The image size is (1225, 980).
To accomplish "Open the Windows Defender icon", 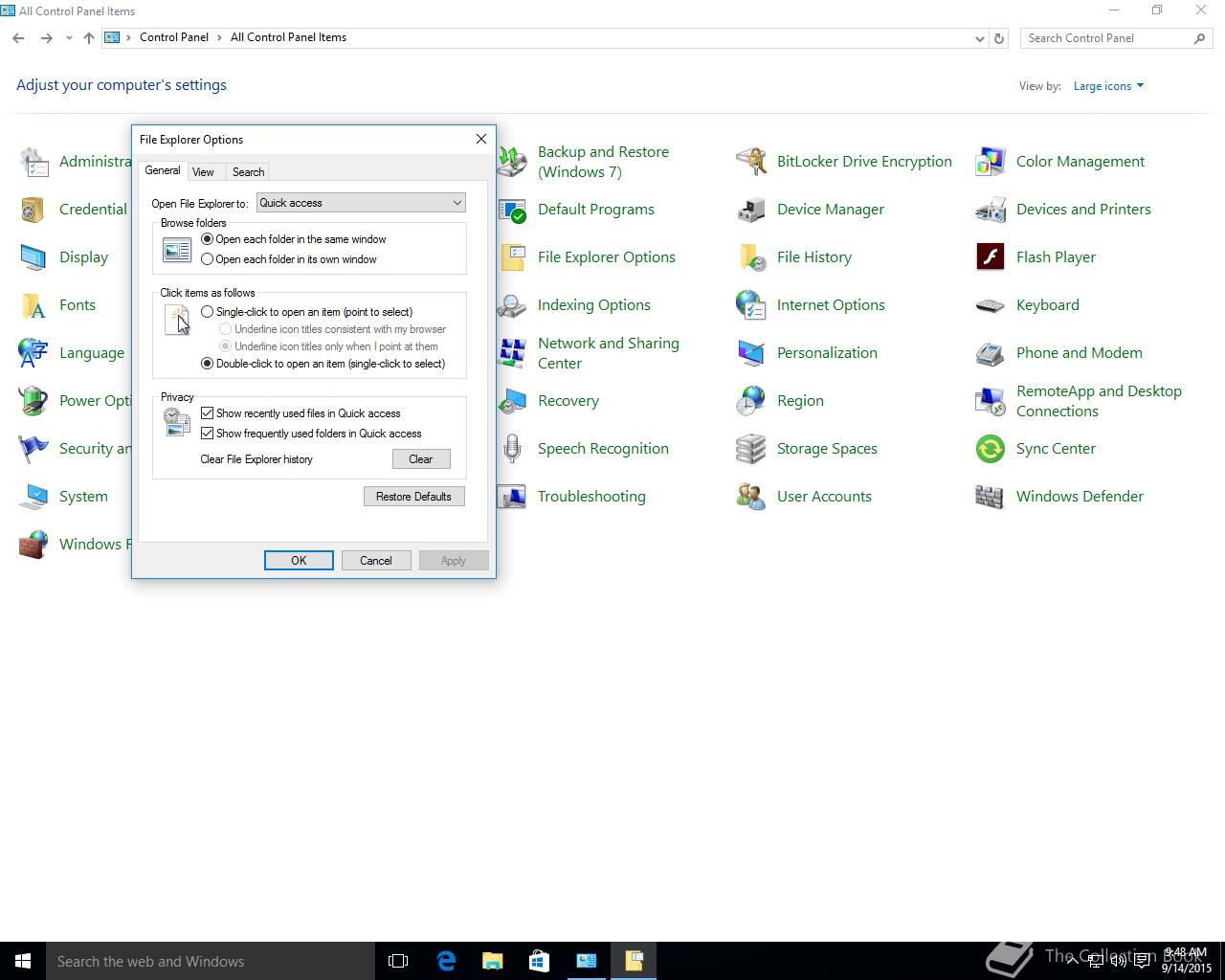I will (x=991, y=497).
